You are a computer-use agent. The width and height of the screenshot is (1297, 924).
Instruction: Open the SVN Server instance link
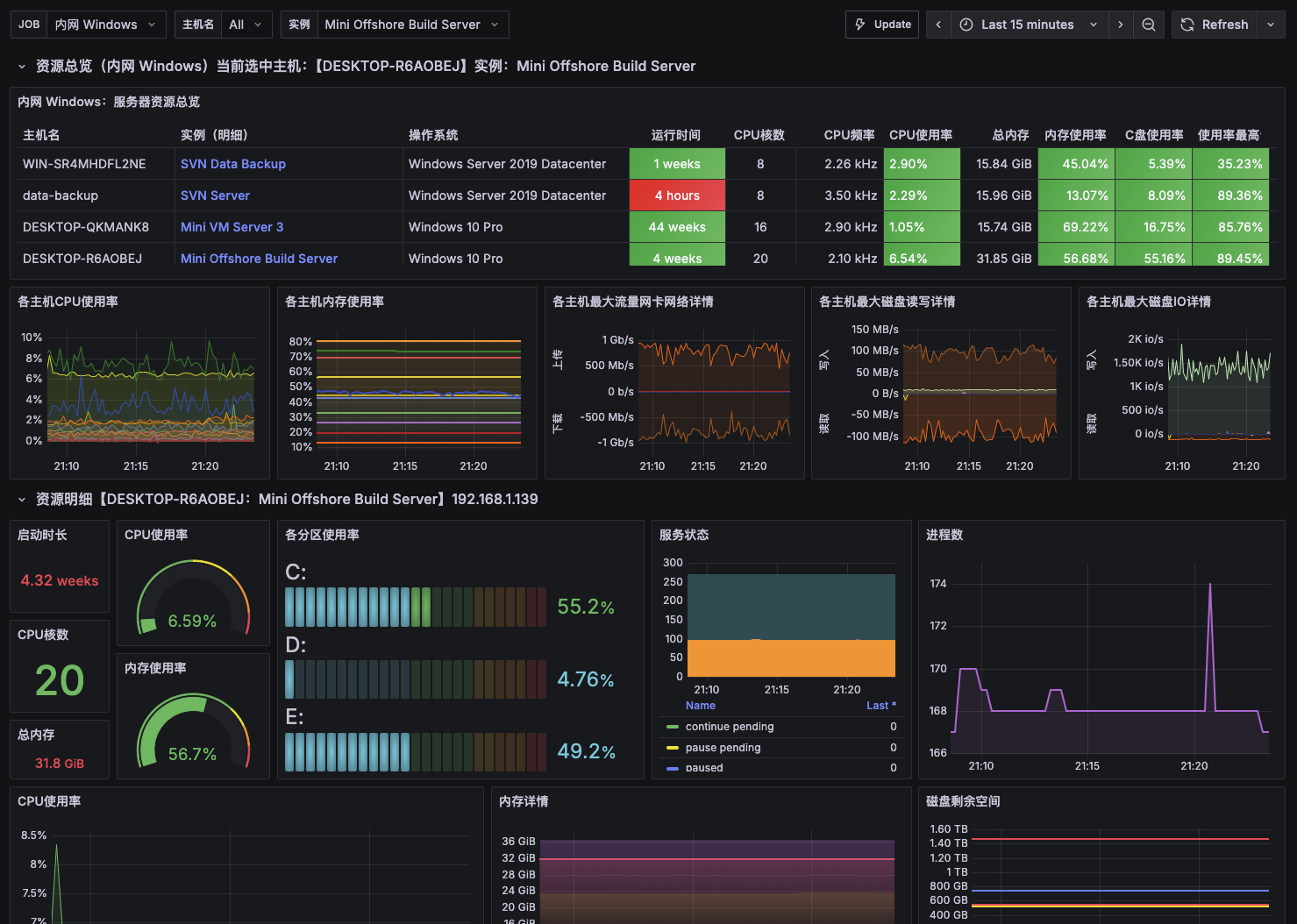tap(215, 195)
